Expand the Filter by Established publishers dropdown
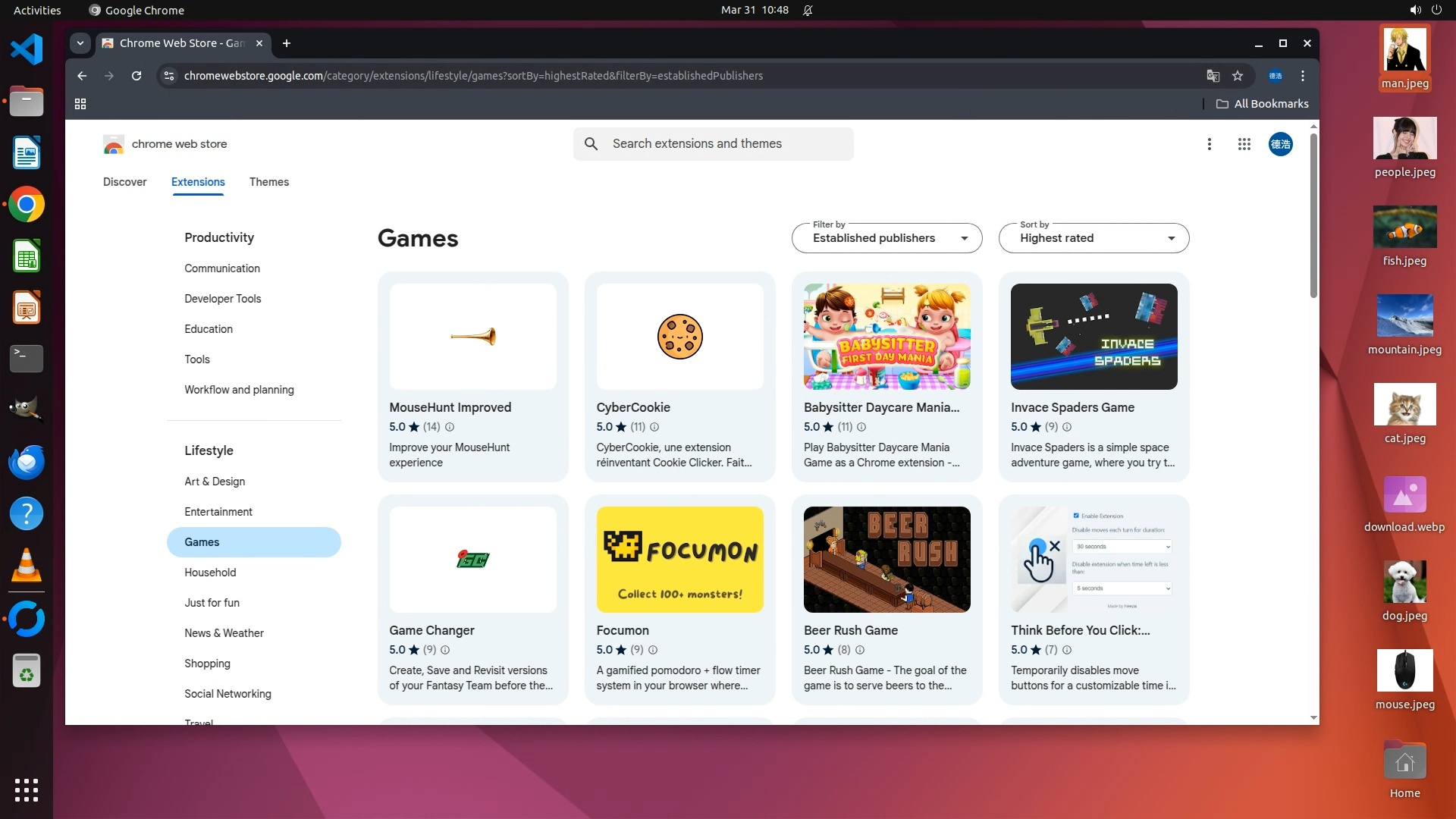The image size is (1456, 819). click(x=886, y=238)
